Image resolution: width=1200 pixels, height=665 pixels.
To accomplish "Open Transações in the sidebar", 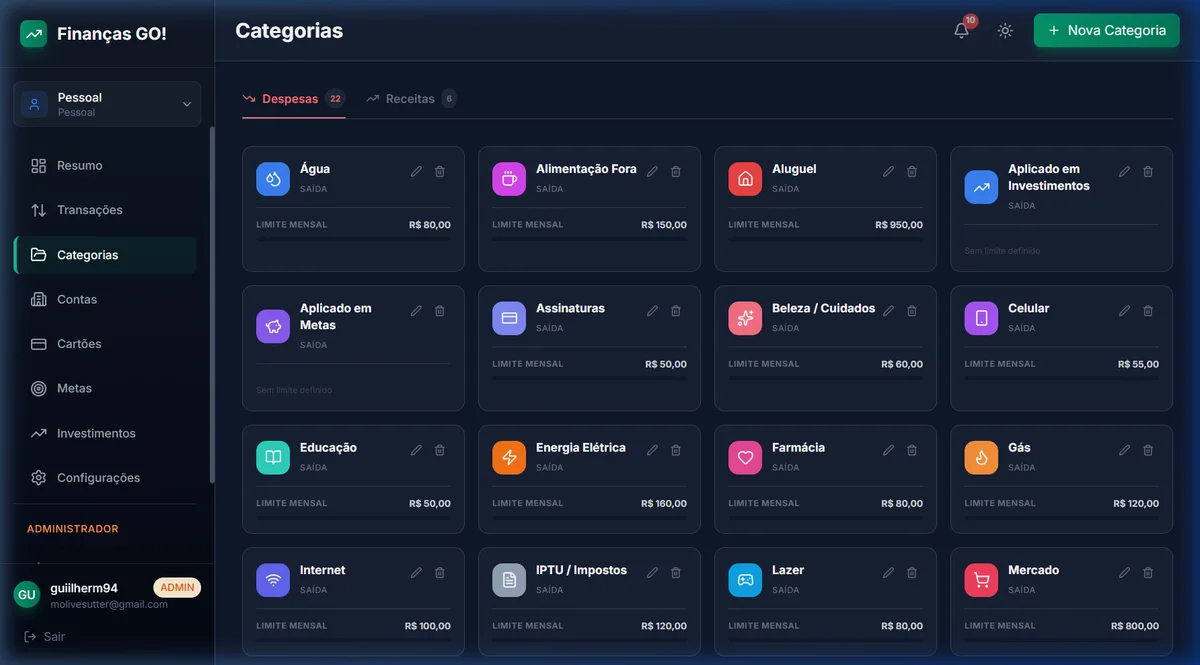I will coord(90,210).
